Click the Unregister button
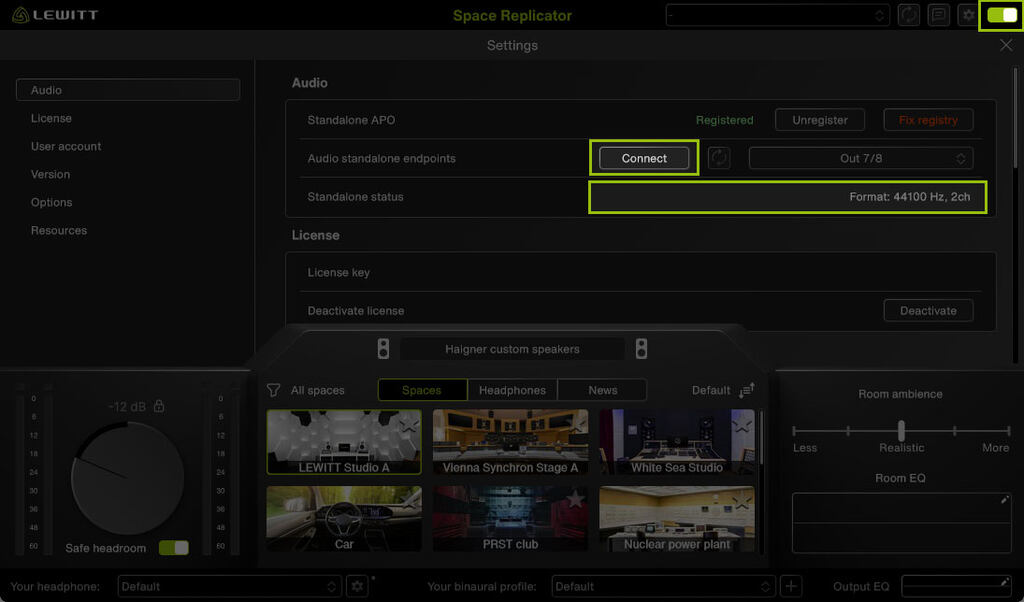The height and width of the screenshot is (602, 1024). click(x=820, y=120)
